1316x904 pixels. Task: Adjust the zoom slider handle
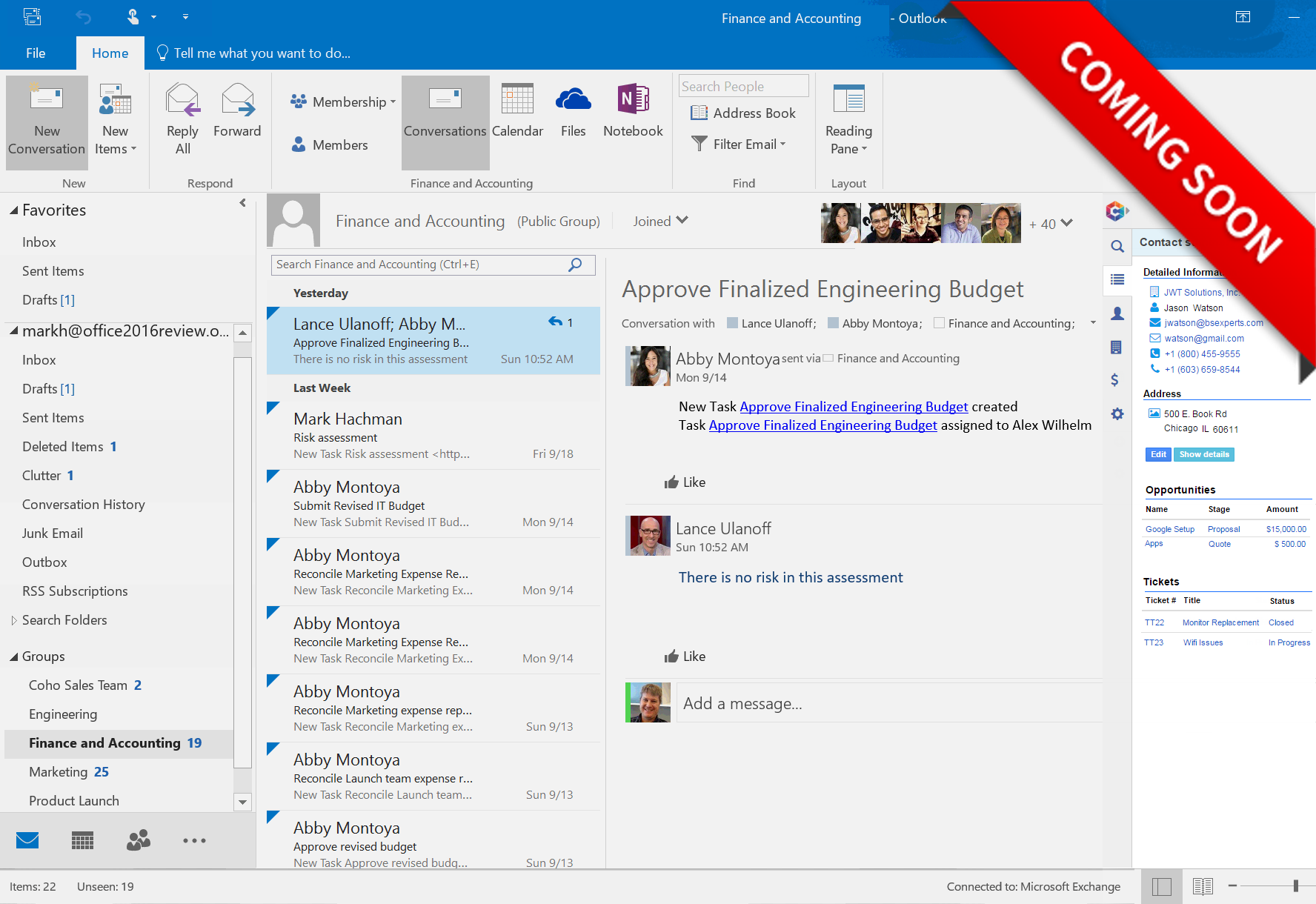1296,885
